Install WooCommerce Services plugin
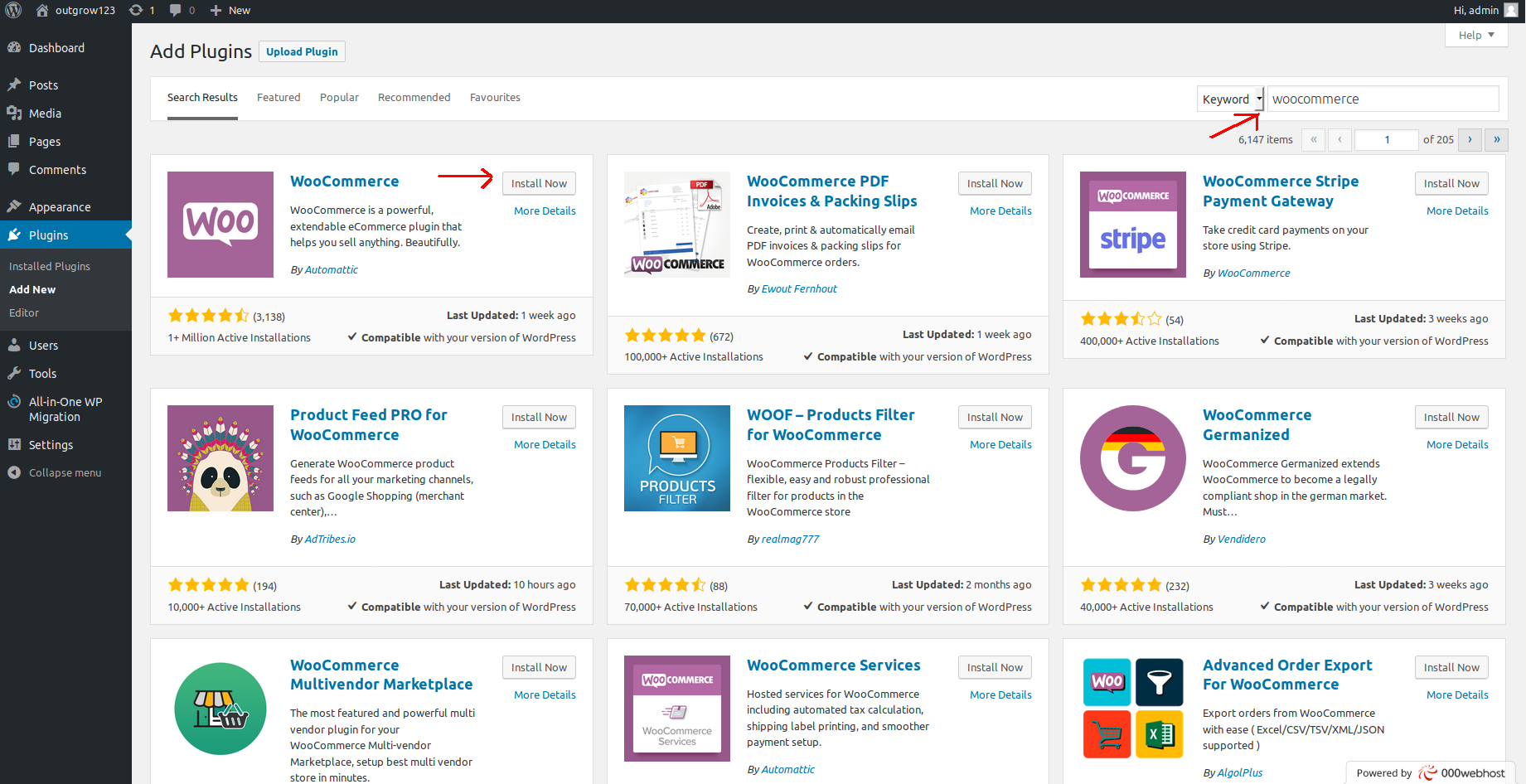1526x784 pixels. (x=995, y=667)
